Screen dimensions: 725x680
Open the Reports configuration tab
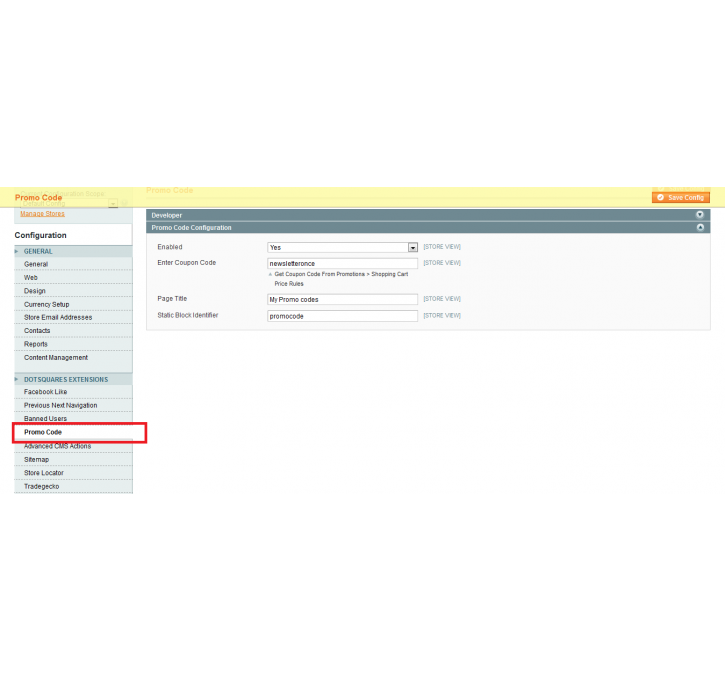click(x=74, y=344)
